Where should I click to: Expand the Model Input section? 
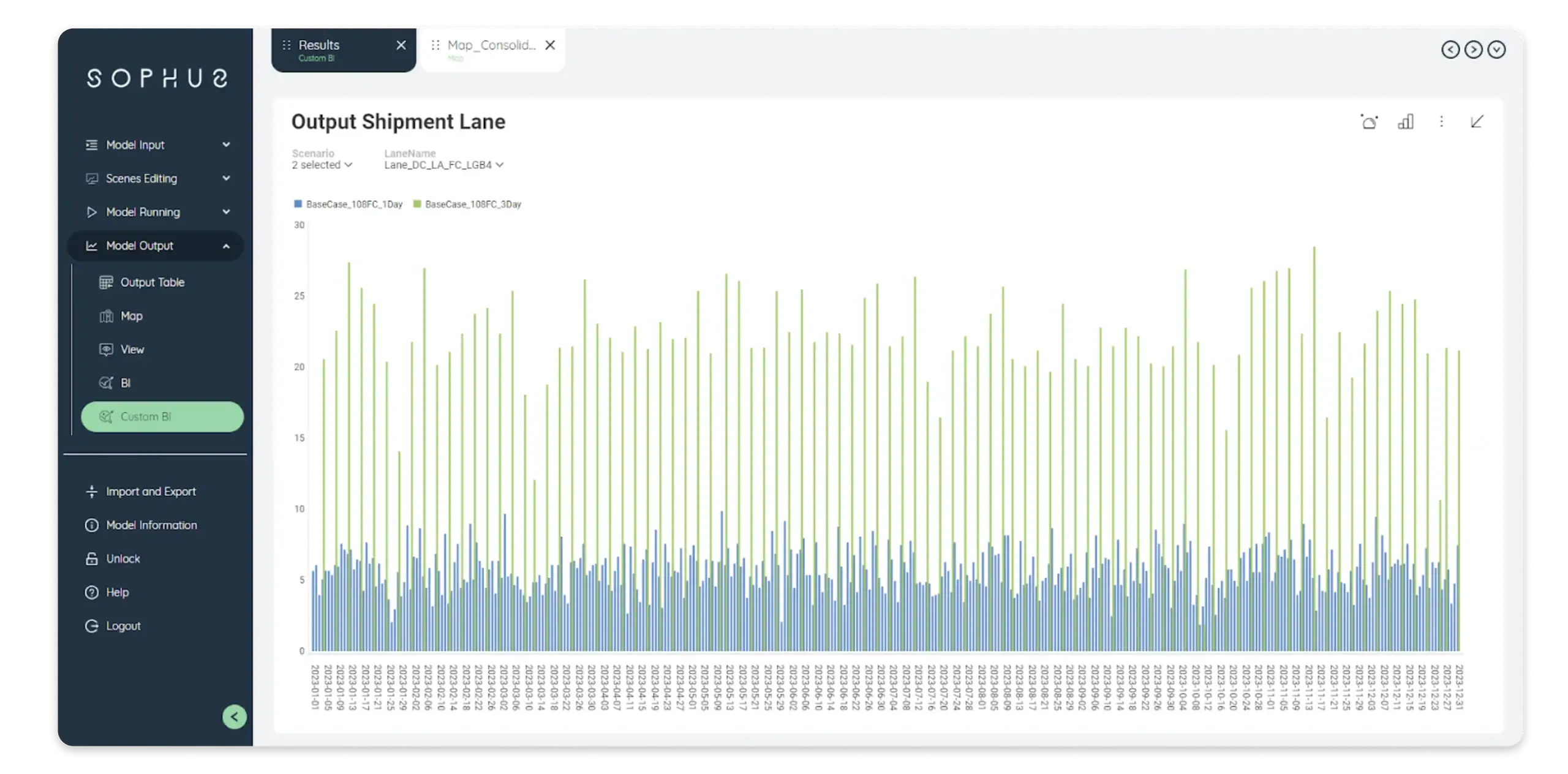(x=157, y=145)
